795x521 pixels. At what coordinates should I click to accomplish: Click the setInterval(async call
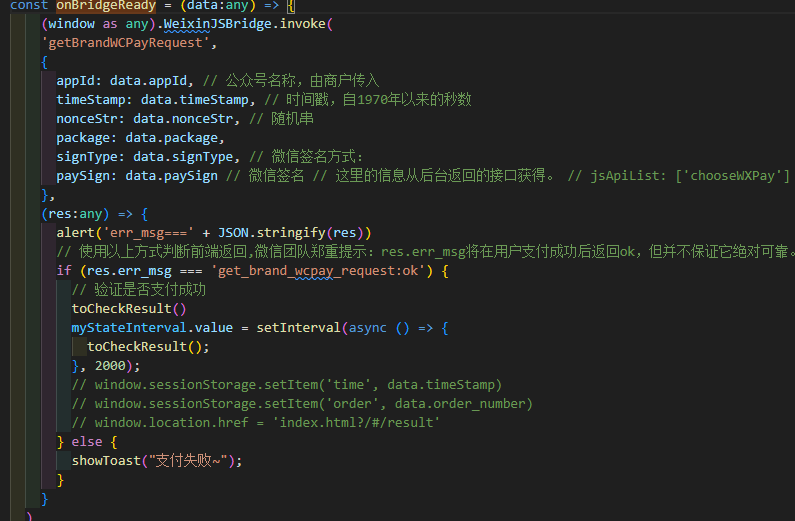(321, 328)
